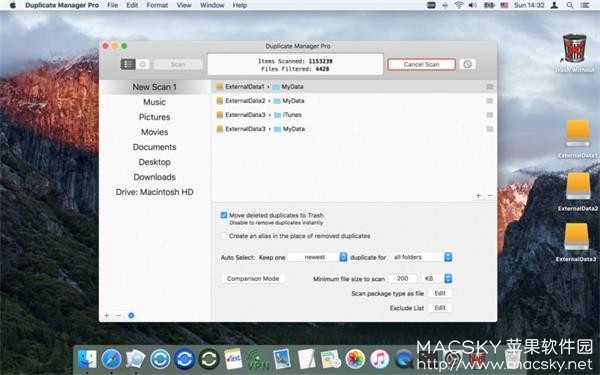
Task: Click the options icon on the ExternalData3 MyData row
Action: [489, 129]
